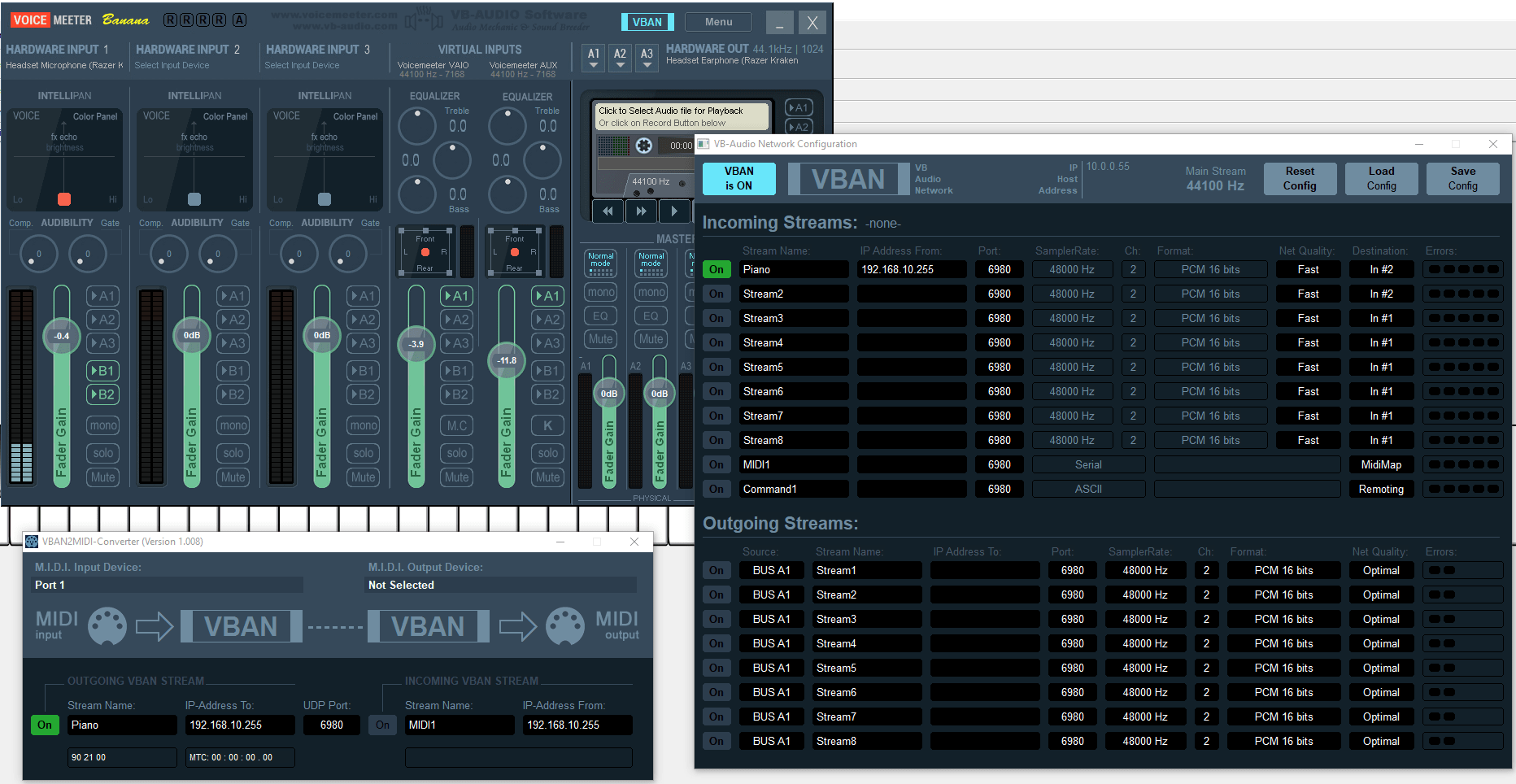Start playback in Voicemeeter cassette player

tap(674, 211)
